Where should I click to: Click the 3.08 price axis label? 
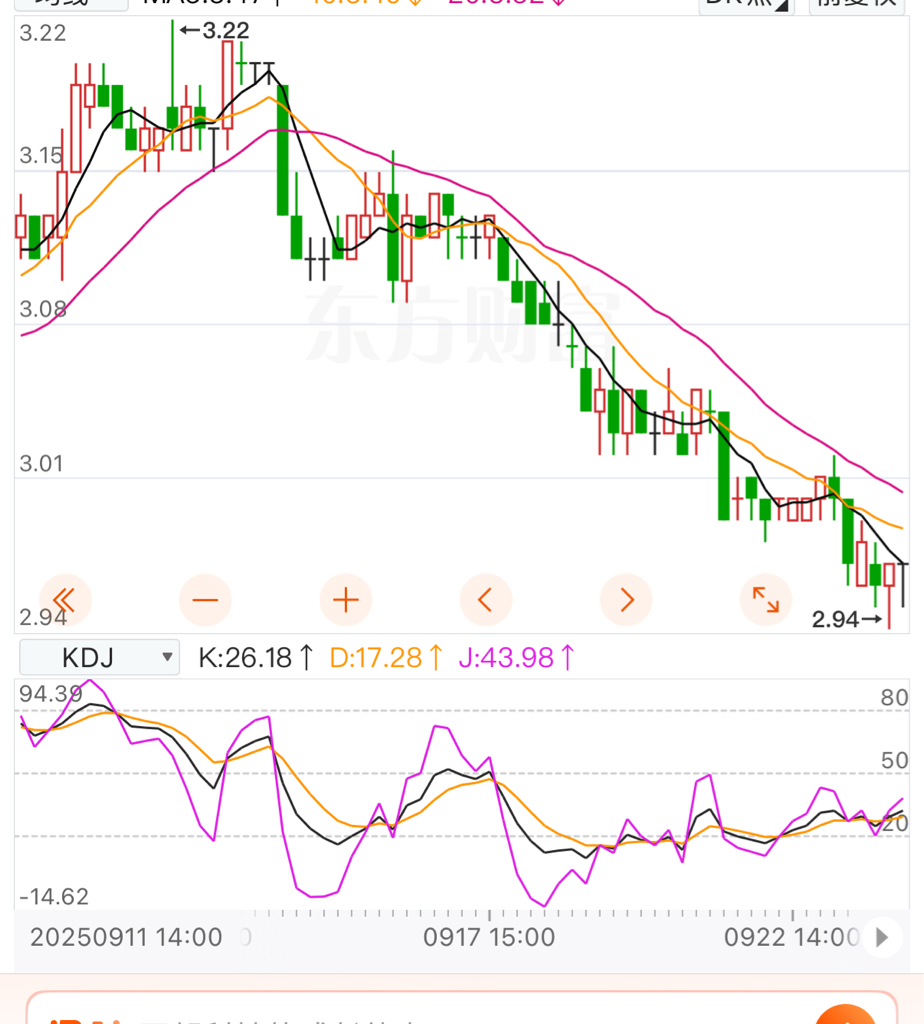pyautogui.click(x=43, y=309)
